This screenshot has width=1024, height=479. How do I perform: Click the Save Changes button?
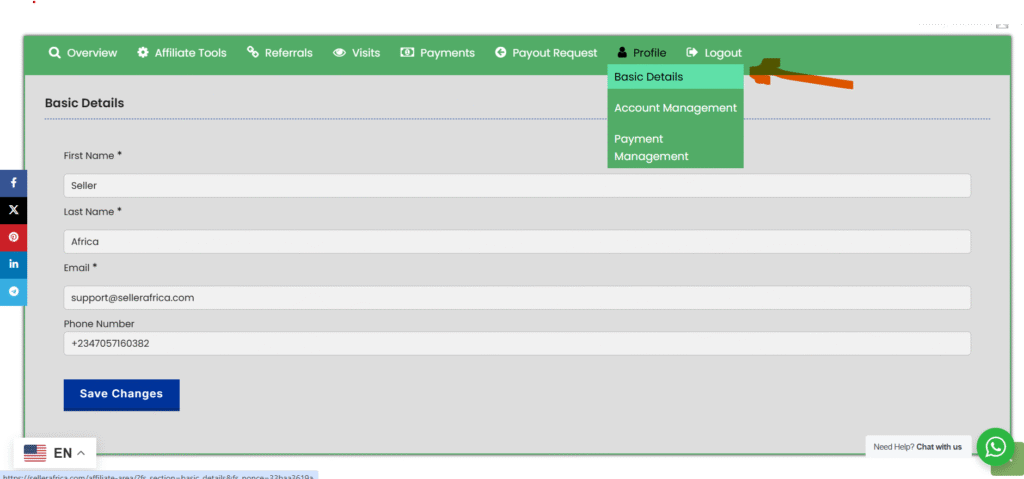[x=121, y=394]
